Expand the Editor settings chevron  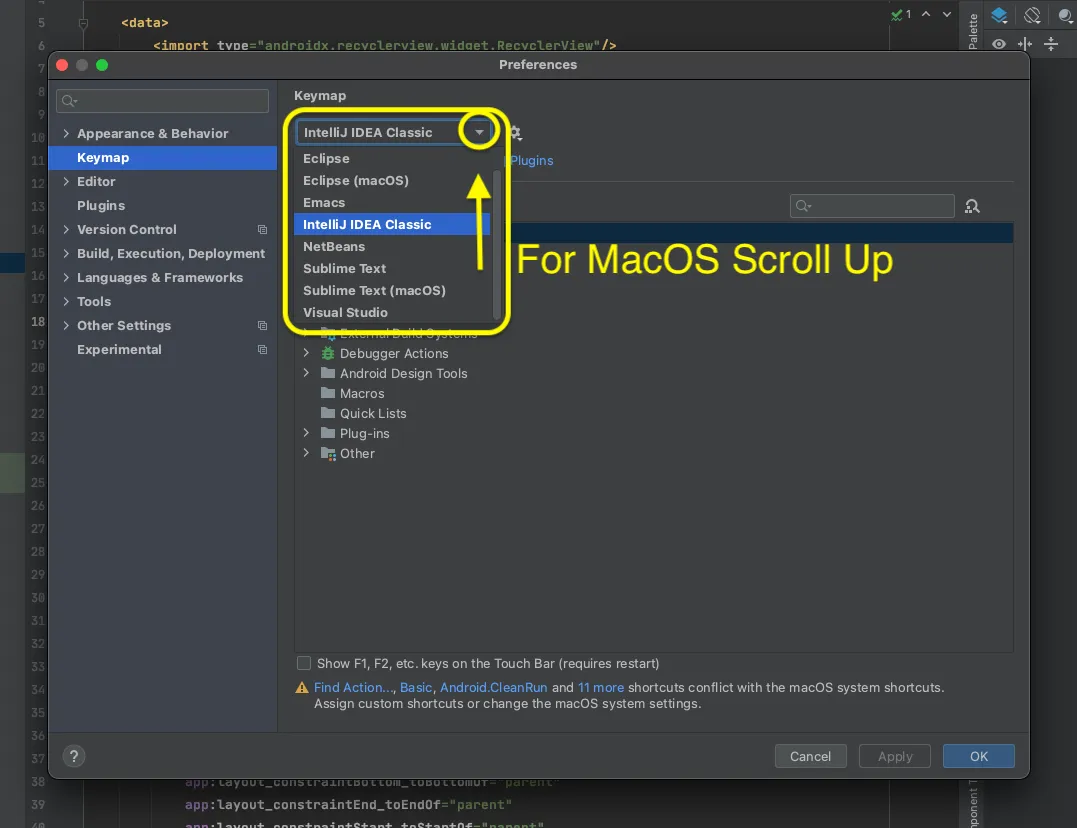tap(66, 181)
